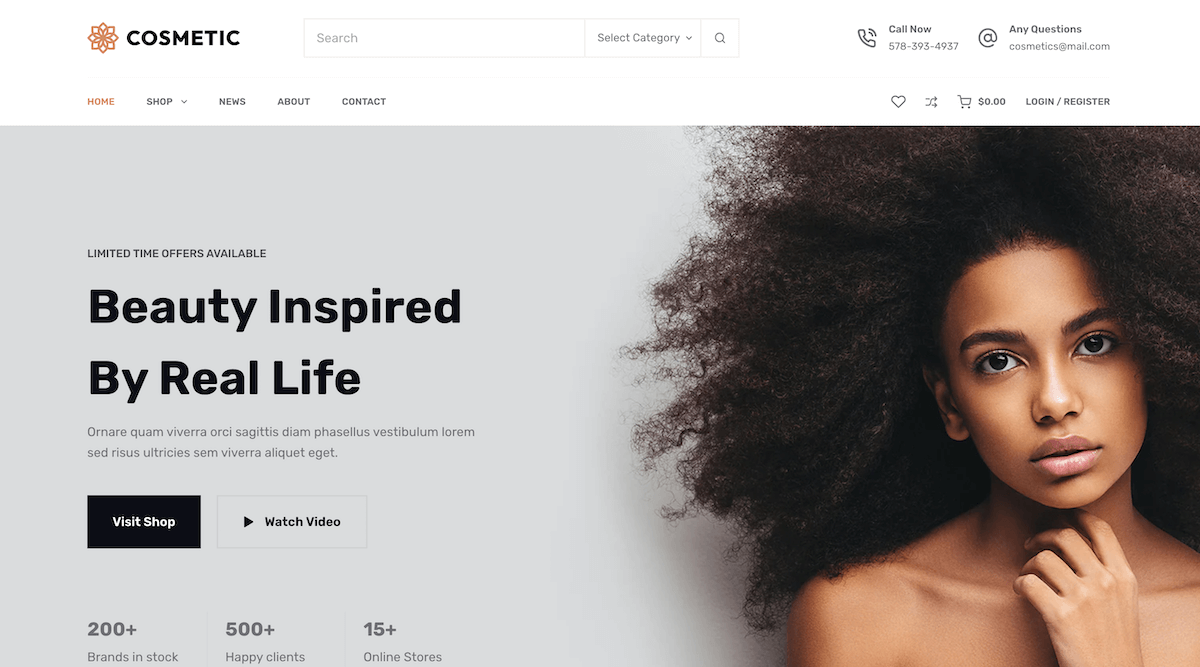Viewport: 1200px width, 667px height.
Task: Click the cosmetics@mail.com email link
Action: 1059,46
